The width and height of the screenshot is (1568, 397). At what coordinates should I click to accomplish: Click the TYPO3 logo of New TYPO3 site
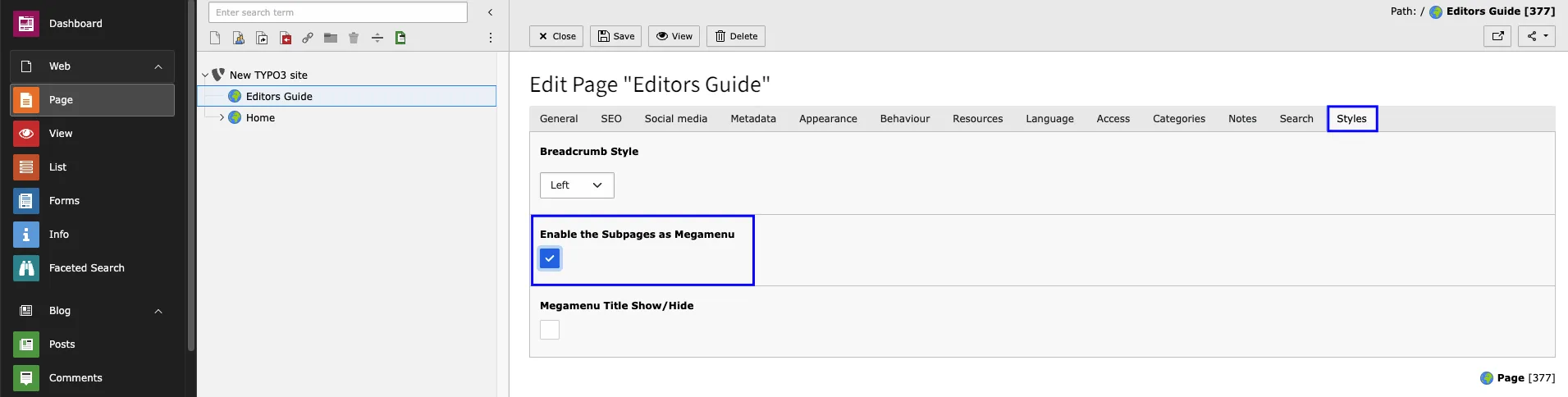tap(218, 75)
